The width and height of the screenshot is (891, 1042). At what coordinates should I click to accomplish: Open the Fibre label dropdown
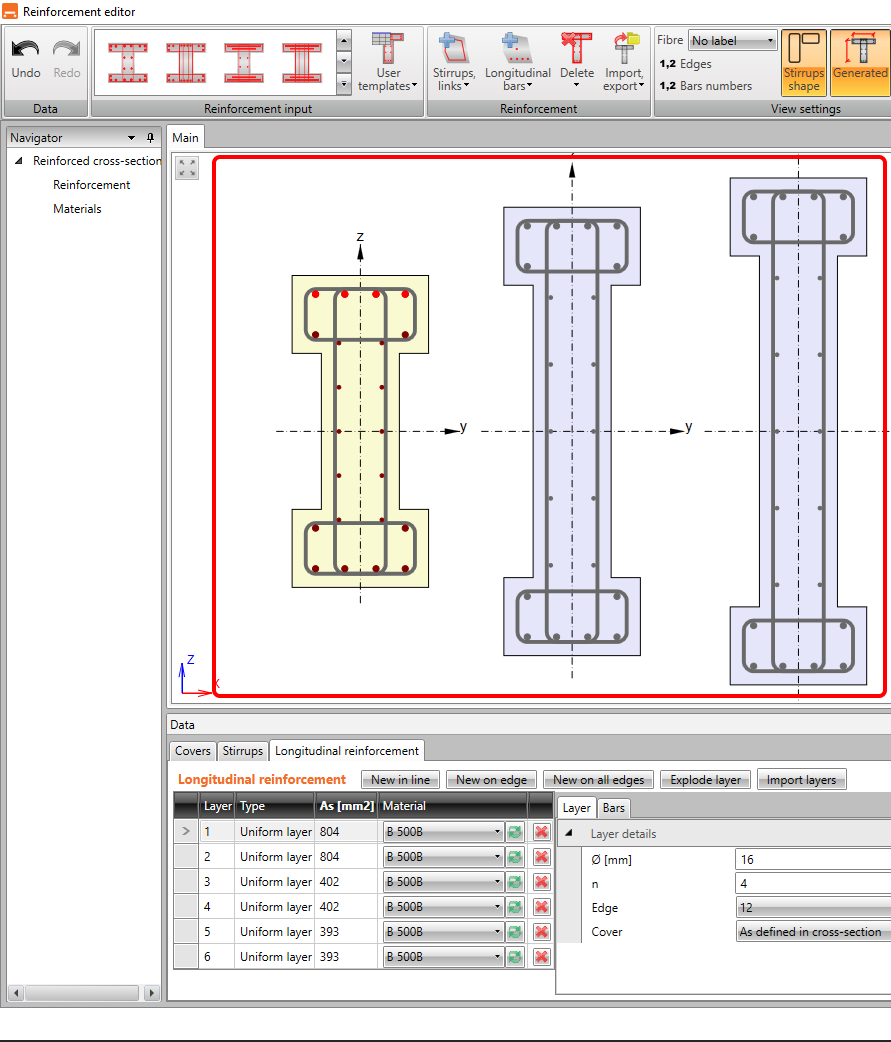point(732,41)
